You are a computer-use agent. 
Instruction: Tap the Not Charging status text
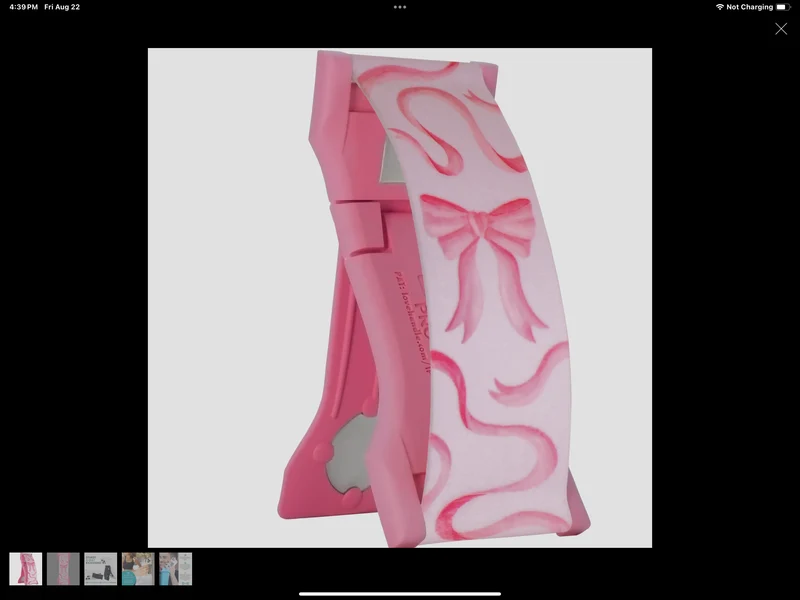click(x=749, y=7)
